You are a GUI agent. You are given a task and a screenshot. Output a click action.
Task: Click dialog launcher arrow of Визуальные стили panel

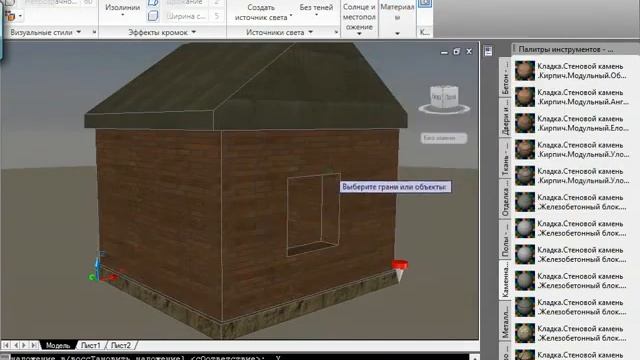(94, 32)
